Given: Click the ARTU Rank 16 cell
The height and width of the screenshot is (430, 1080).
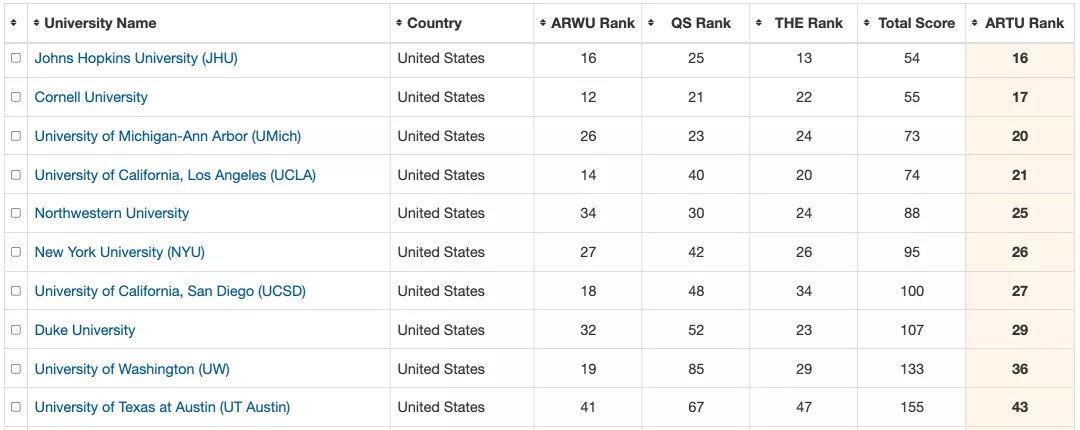Looking at the screenshot, I should click(1019, 59).
